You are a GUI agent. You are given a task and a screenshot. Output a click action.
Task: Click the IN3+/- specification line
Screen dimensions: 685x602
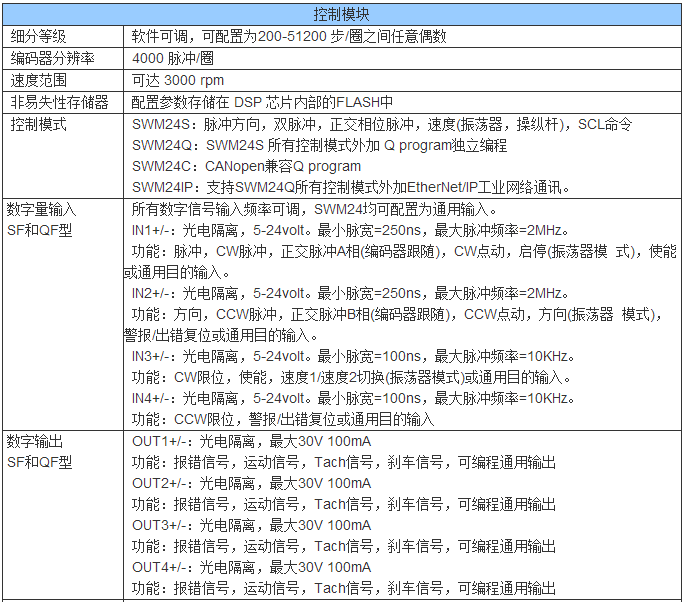(x=353, y=356)
